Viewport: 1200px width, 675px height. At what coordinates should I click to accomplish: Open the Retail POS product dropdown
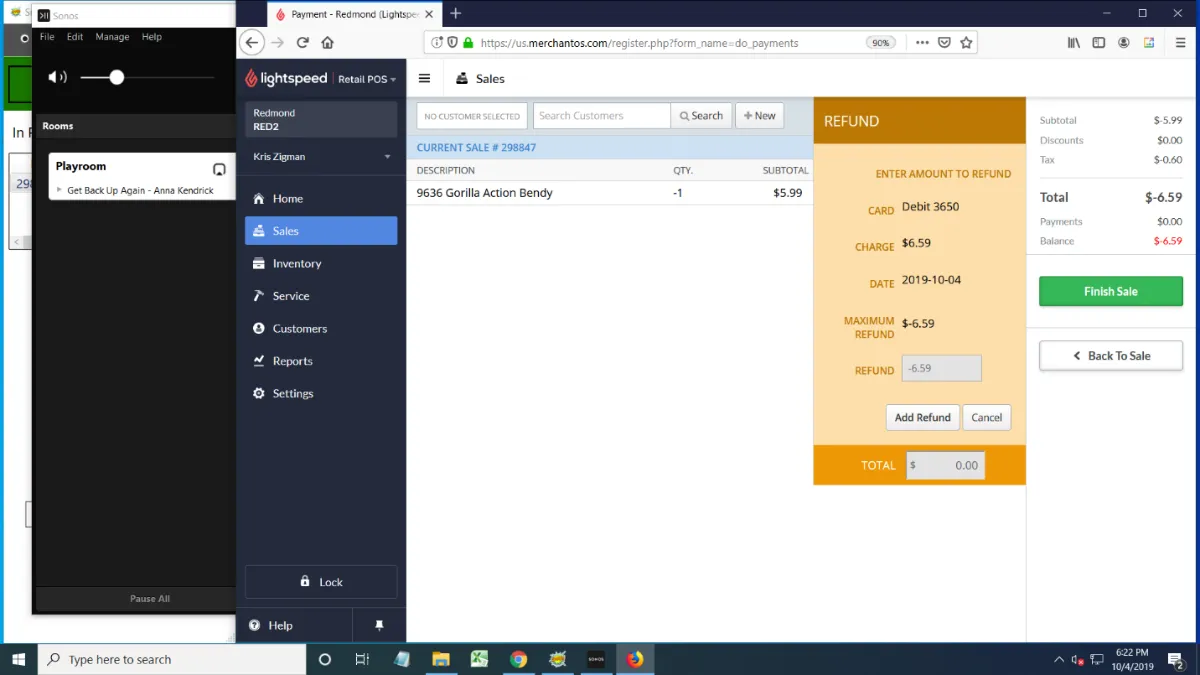click(367, 79)
